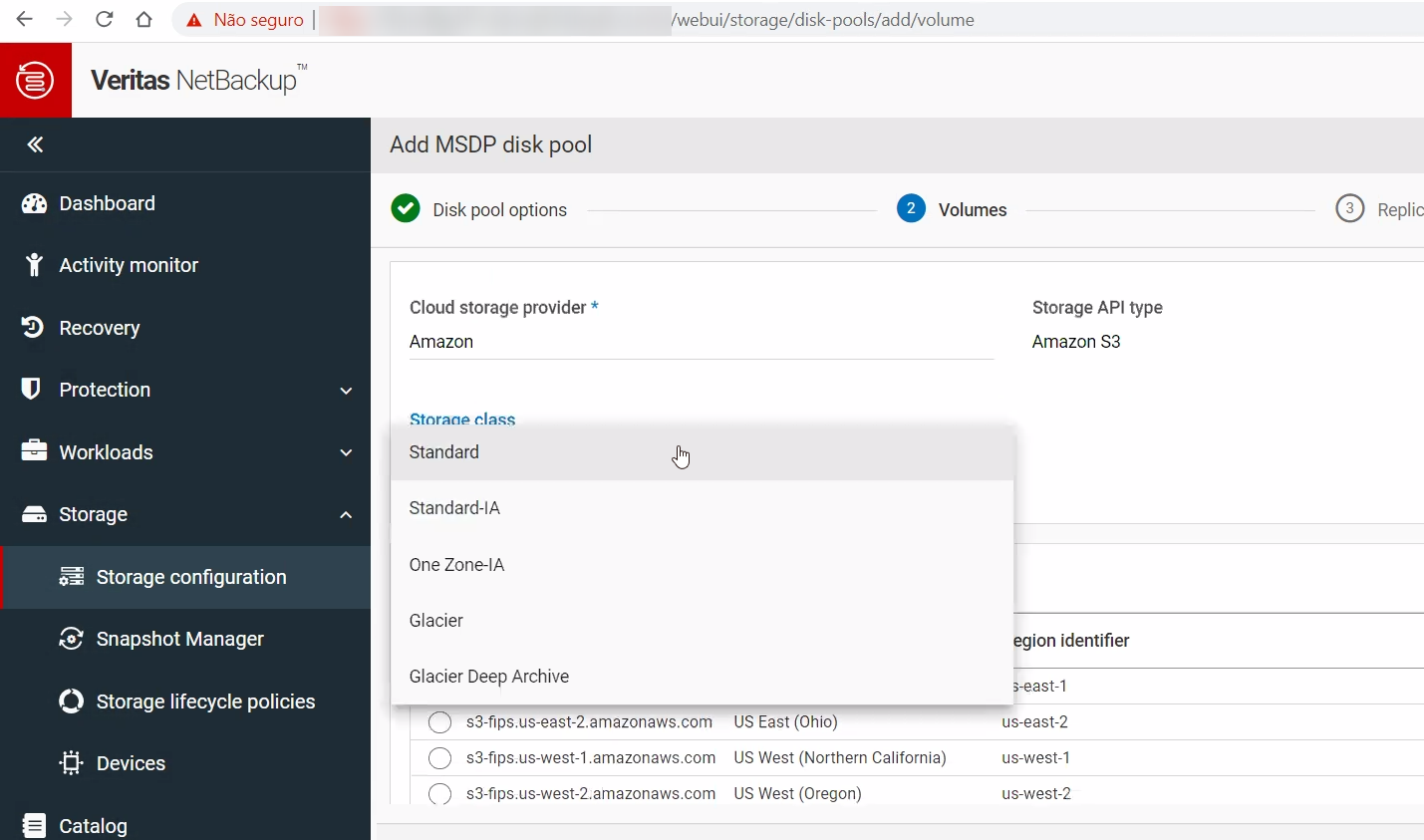Select the US West (Northern California) radio button
This screenshot has height=840, width=1424.
(439, 758)
